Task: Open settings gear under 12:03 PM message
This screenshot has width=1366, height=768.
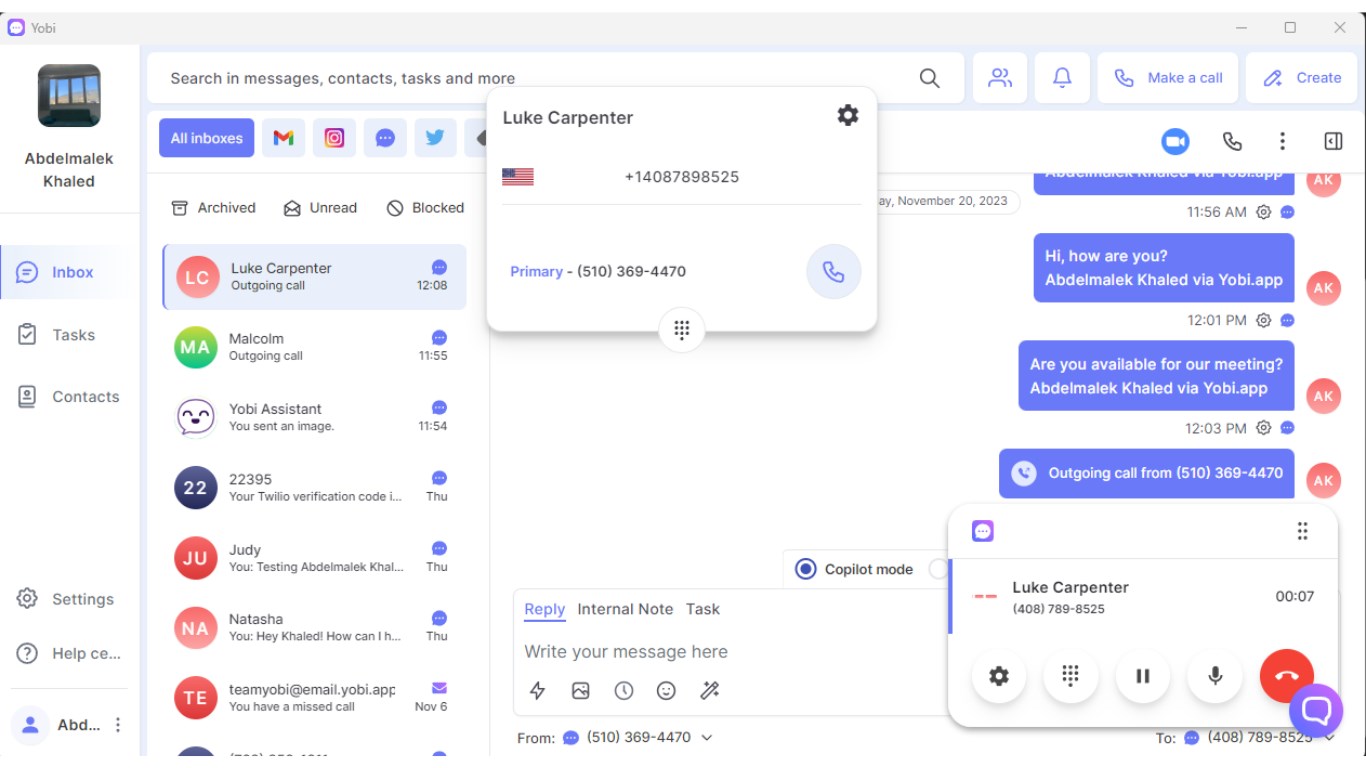Action: coord(1263,428)
